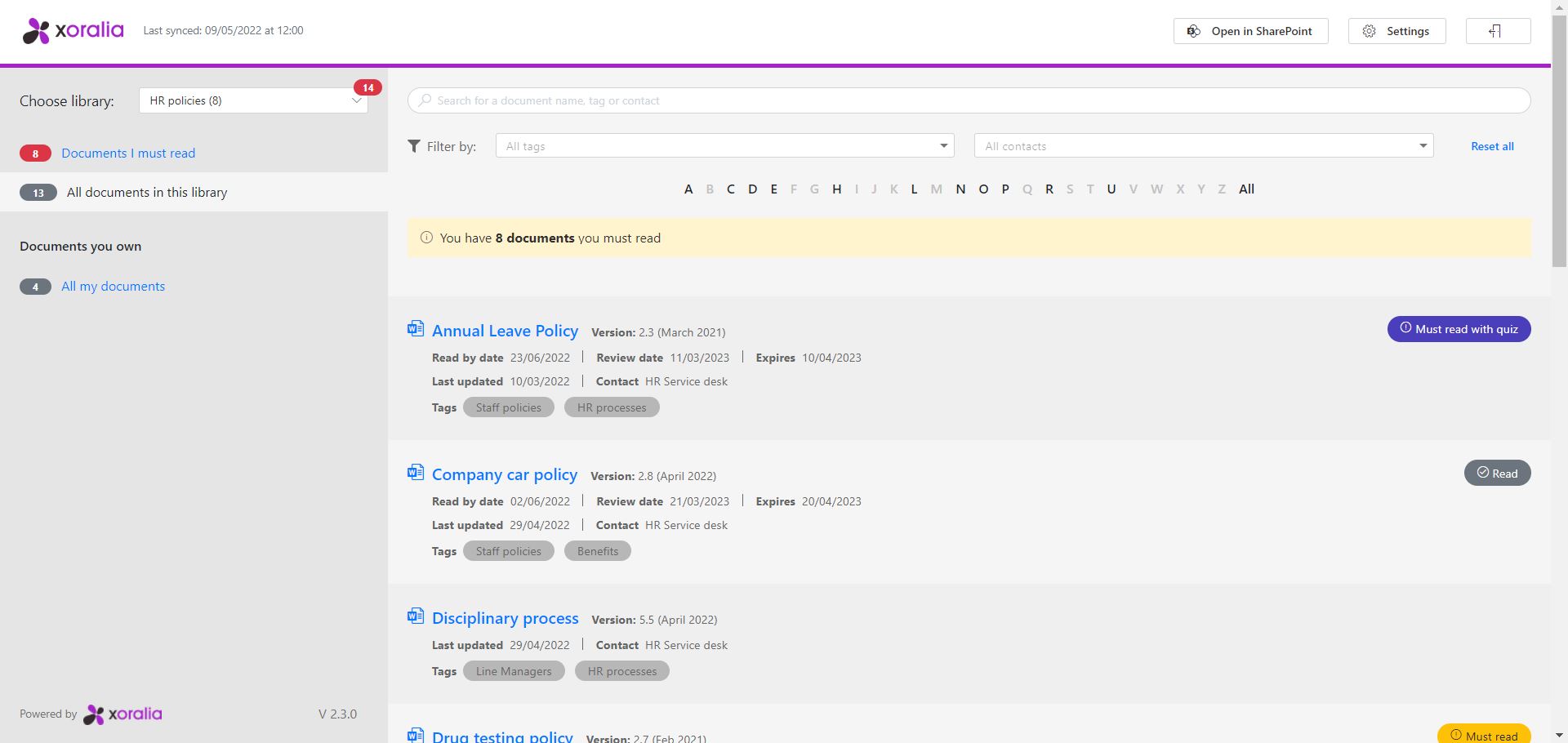1568x743 pixels.
Task: Focus the document search field
Action: pyautogui.click(x=969, y=100)
